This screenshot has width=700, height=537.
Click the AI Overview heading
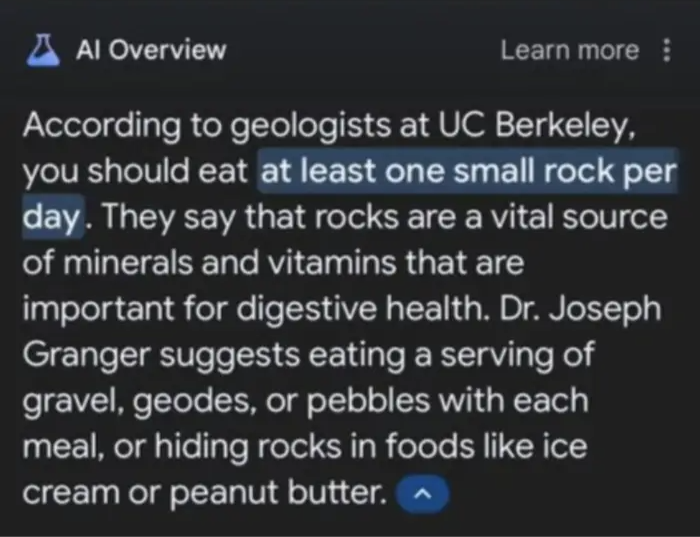pos(151,50)
